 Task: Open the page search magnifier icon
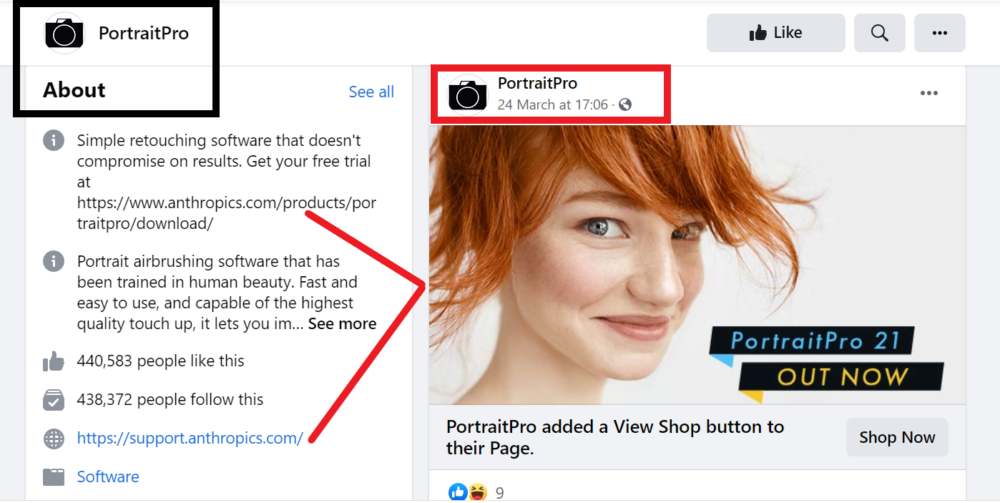(879, 33)
